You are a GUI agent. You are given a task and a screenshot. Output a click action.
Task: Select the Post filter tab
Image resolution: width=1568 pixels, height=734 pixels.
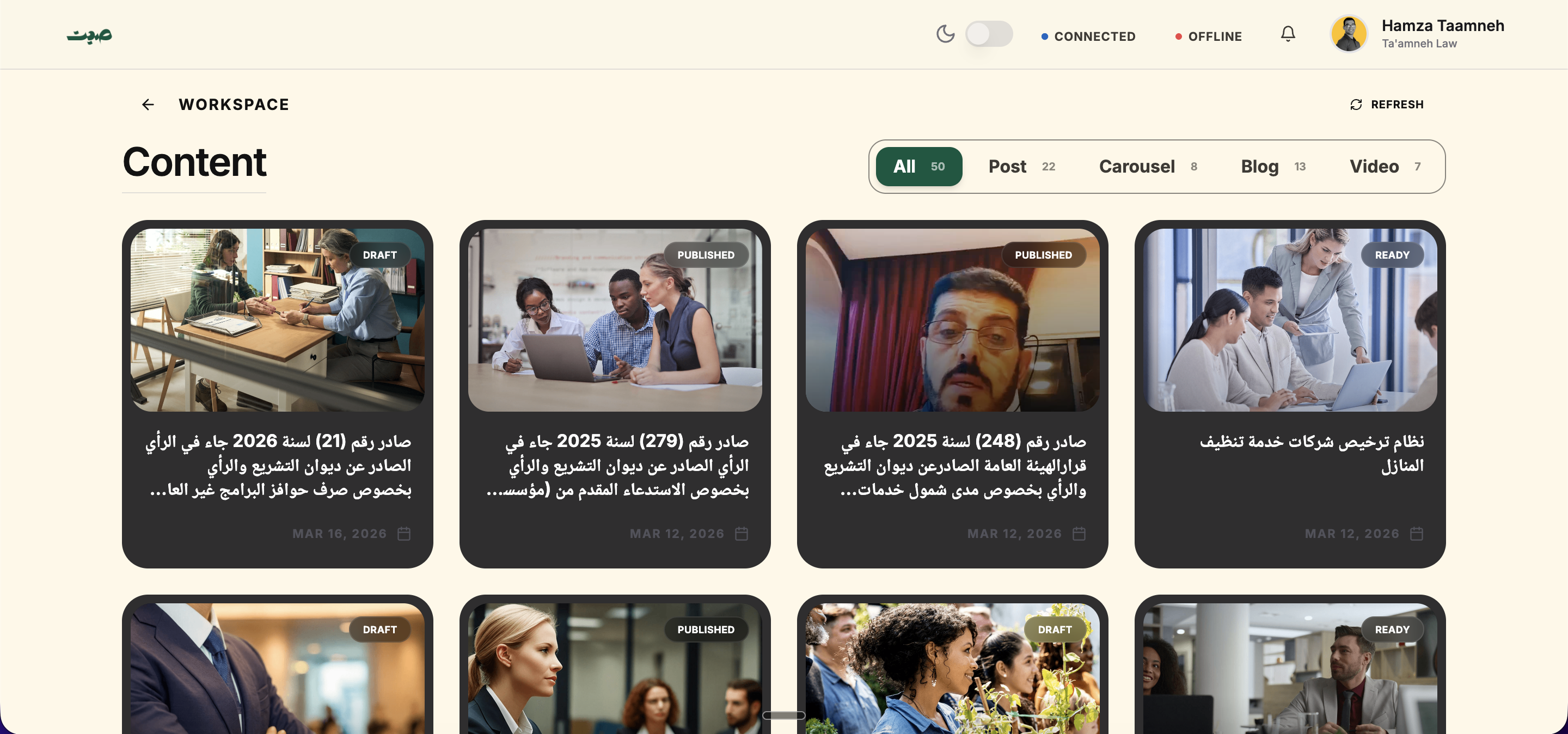point(1022,167)
